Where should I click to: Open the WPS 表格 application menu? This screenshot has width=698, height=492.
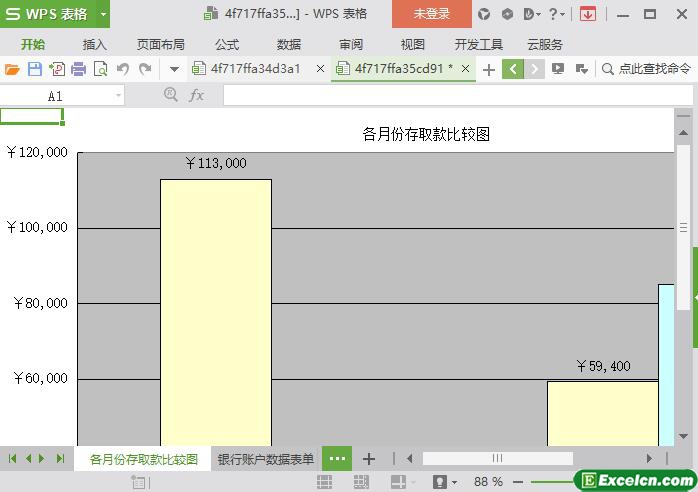47,14
